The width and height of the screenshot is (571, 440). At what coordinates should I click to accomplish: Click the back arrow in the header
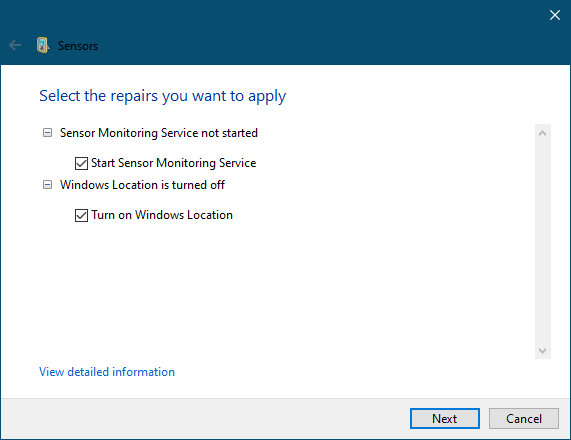coord(15,46)
